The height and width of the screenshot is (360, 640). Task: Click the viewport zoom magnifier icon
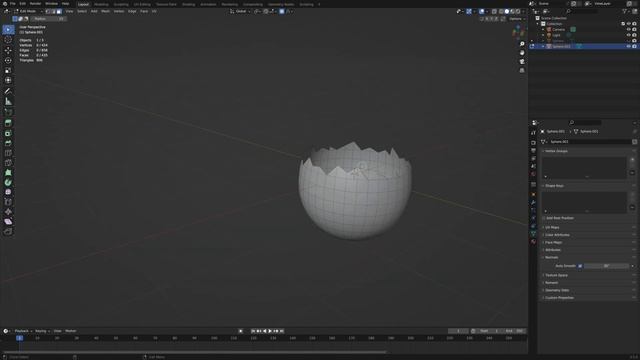pyautogui.click(x=522, y=44)
